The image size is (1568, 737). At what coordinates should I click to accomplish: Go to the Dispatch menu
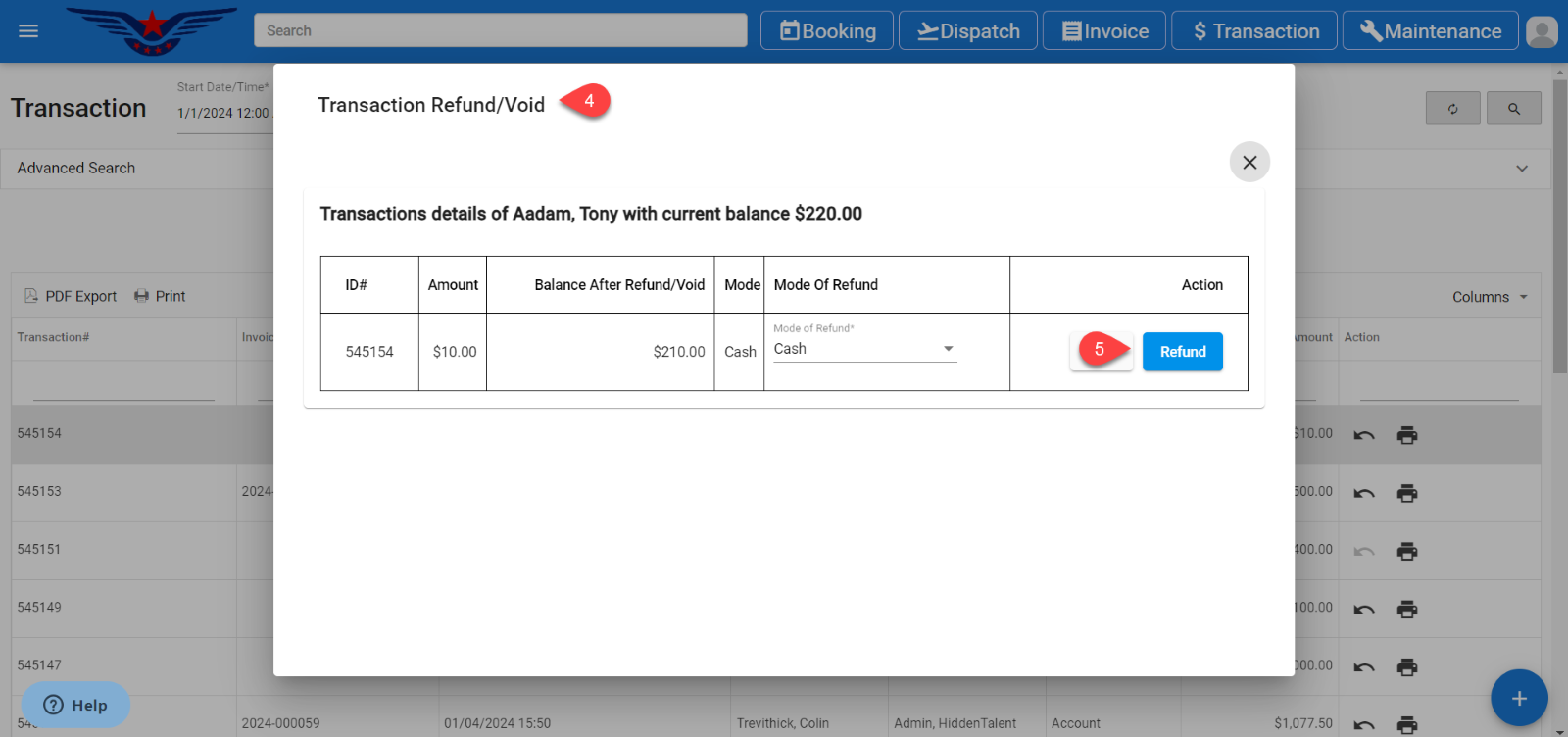(x=968, y=31)
